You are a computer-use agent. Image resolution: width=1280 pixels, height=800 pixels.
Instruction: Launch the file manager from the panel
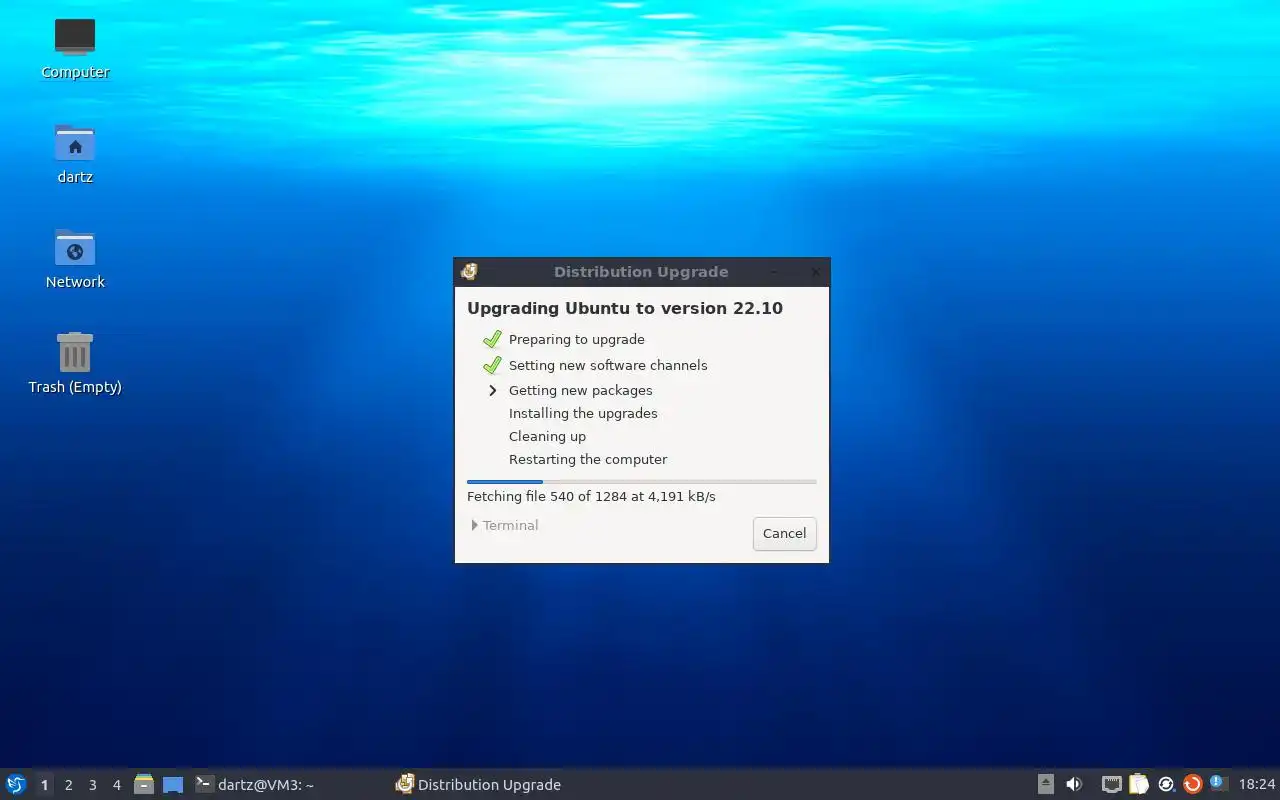point(144,784)
